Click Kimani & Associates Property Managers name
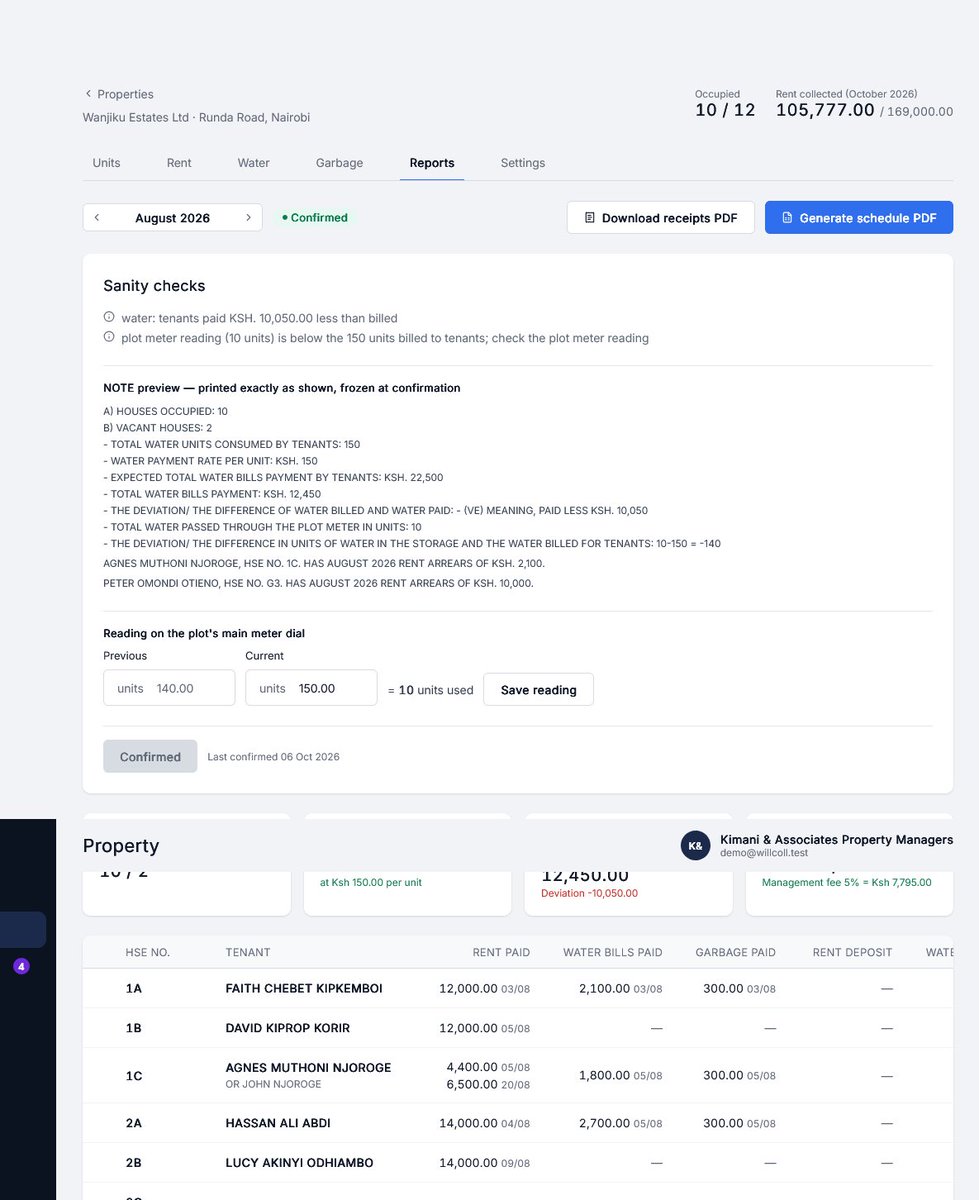The width and height of the screenshot is (979, 1200). [836, 839]
